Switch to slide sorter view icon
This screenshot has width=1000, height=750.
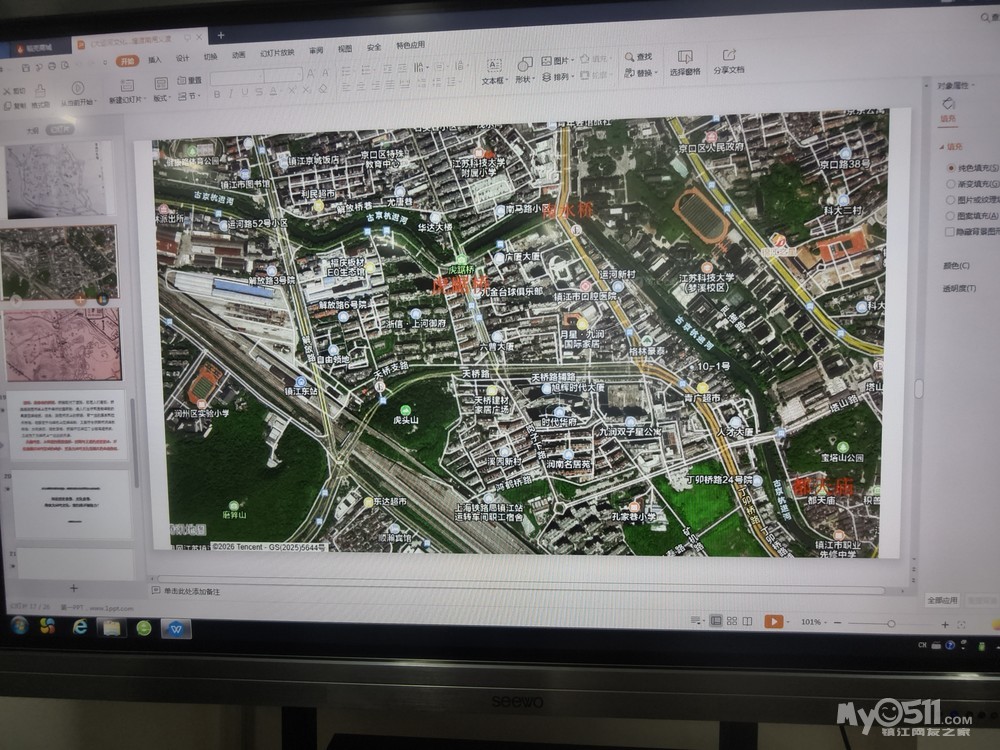pos(732,622)
